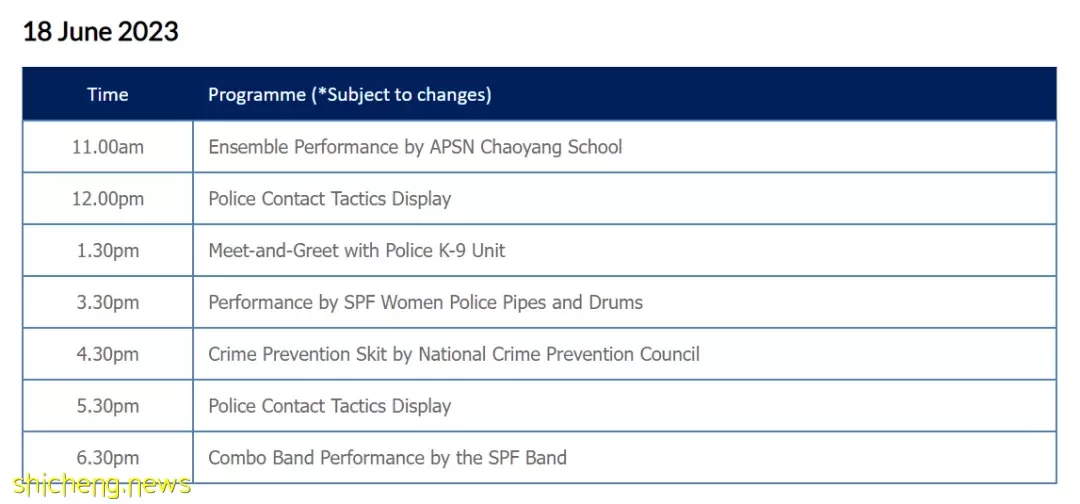Click the word School in the 11.00am row
Image resolution: width=1080 pixels, height=504 pixels.
(596, 147)
